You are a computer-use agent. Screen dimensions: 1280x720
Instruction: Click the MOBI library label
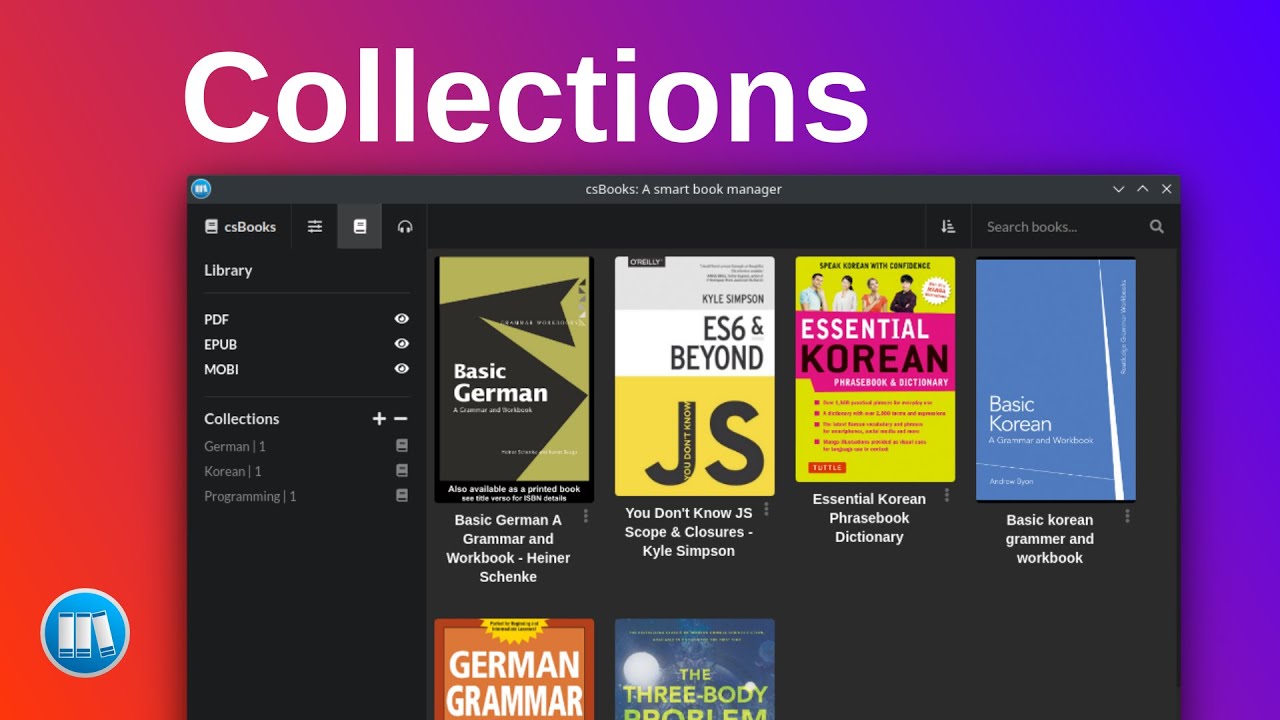tap(221, 369)
